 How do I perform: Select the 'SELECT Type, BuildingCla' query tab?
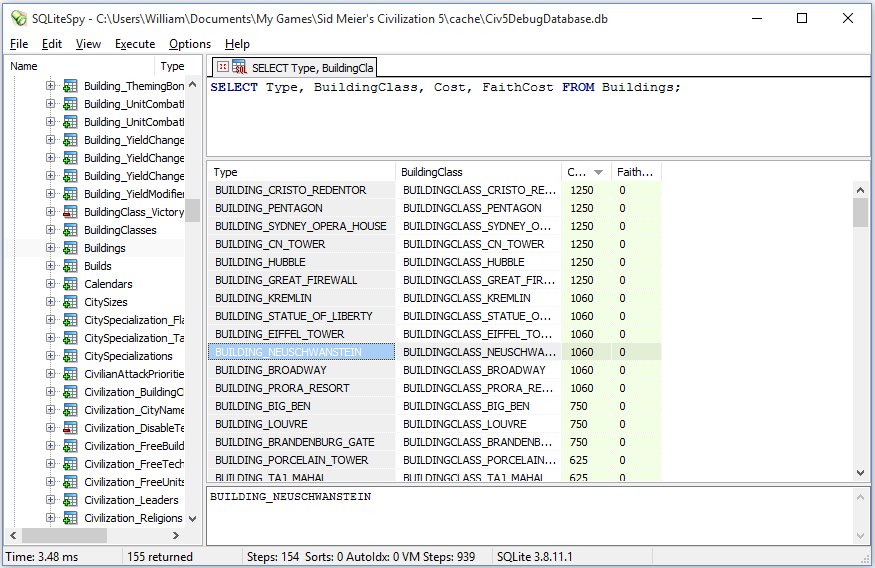[295, 68]
